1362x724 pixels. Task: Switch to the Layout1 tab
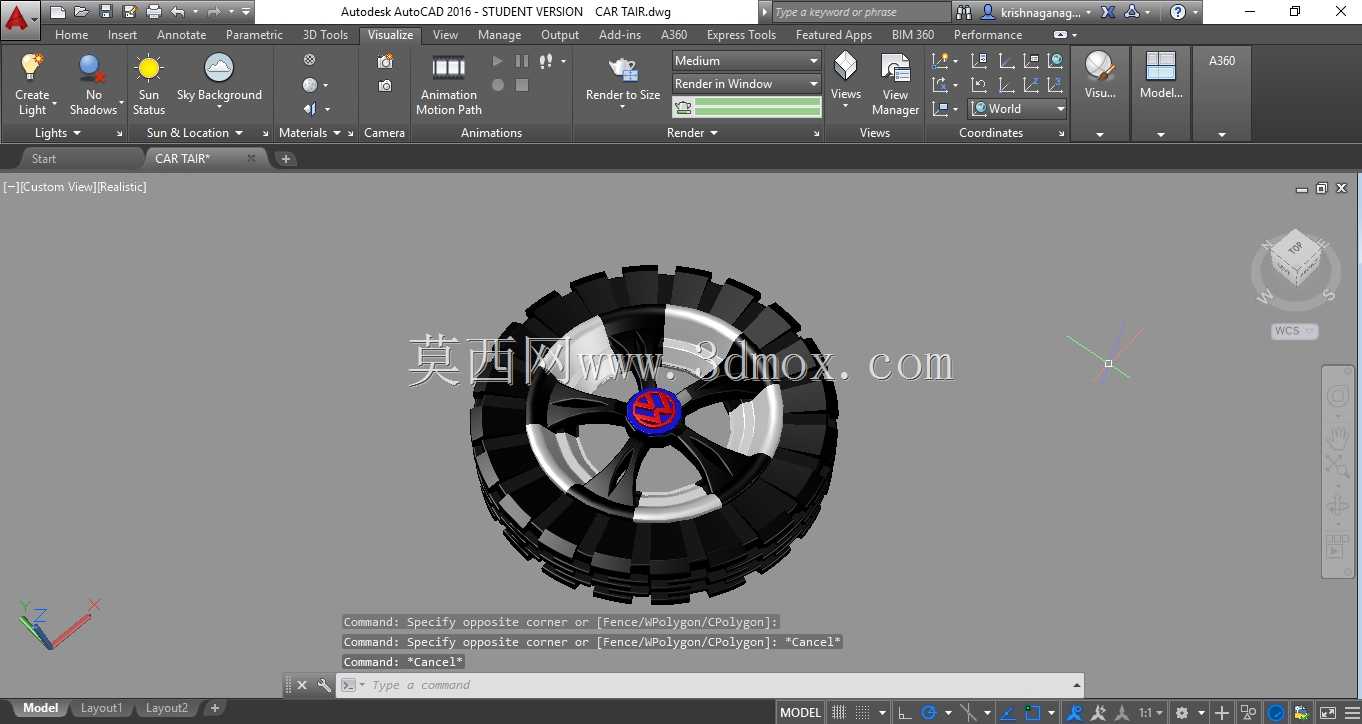101,708
